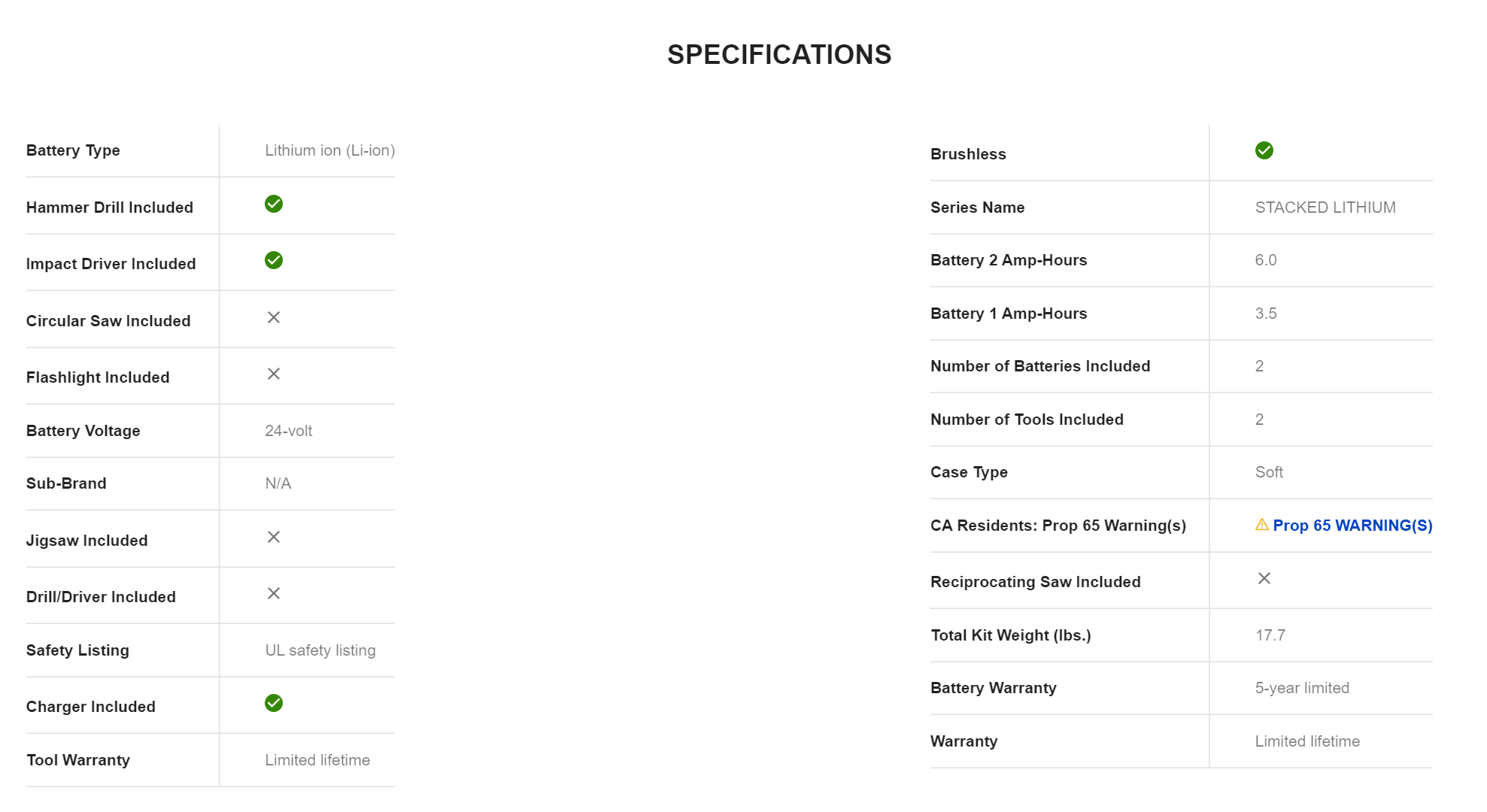Click the Total Kit Weight 17.7 value
1487x812 pixels.
tap(1270, 635)
